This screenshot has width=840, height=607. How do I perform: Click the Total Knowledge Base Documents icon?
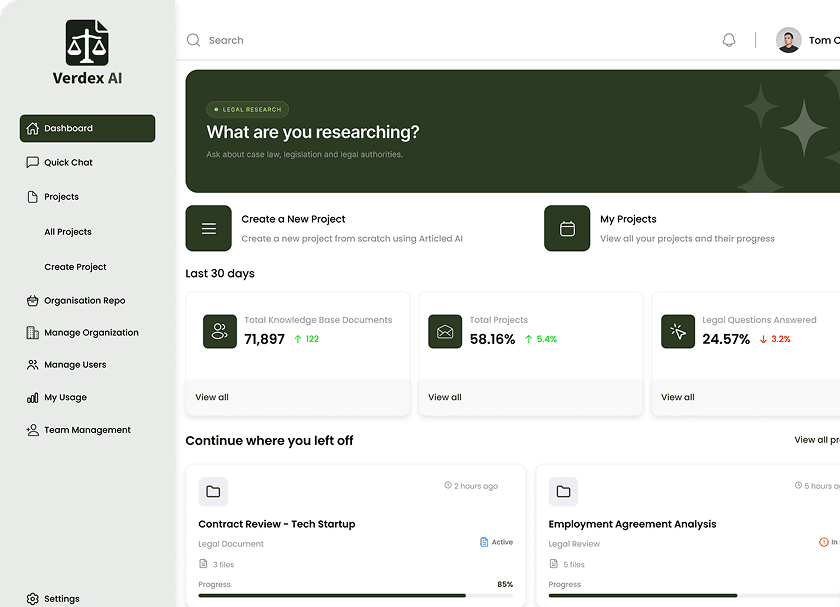[220, 331]
